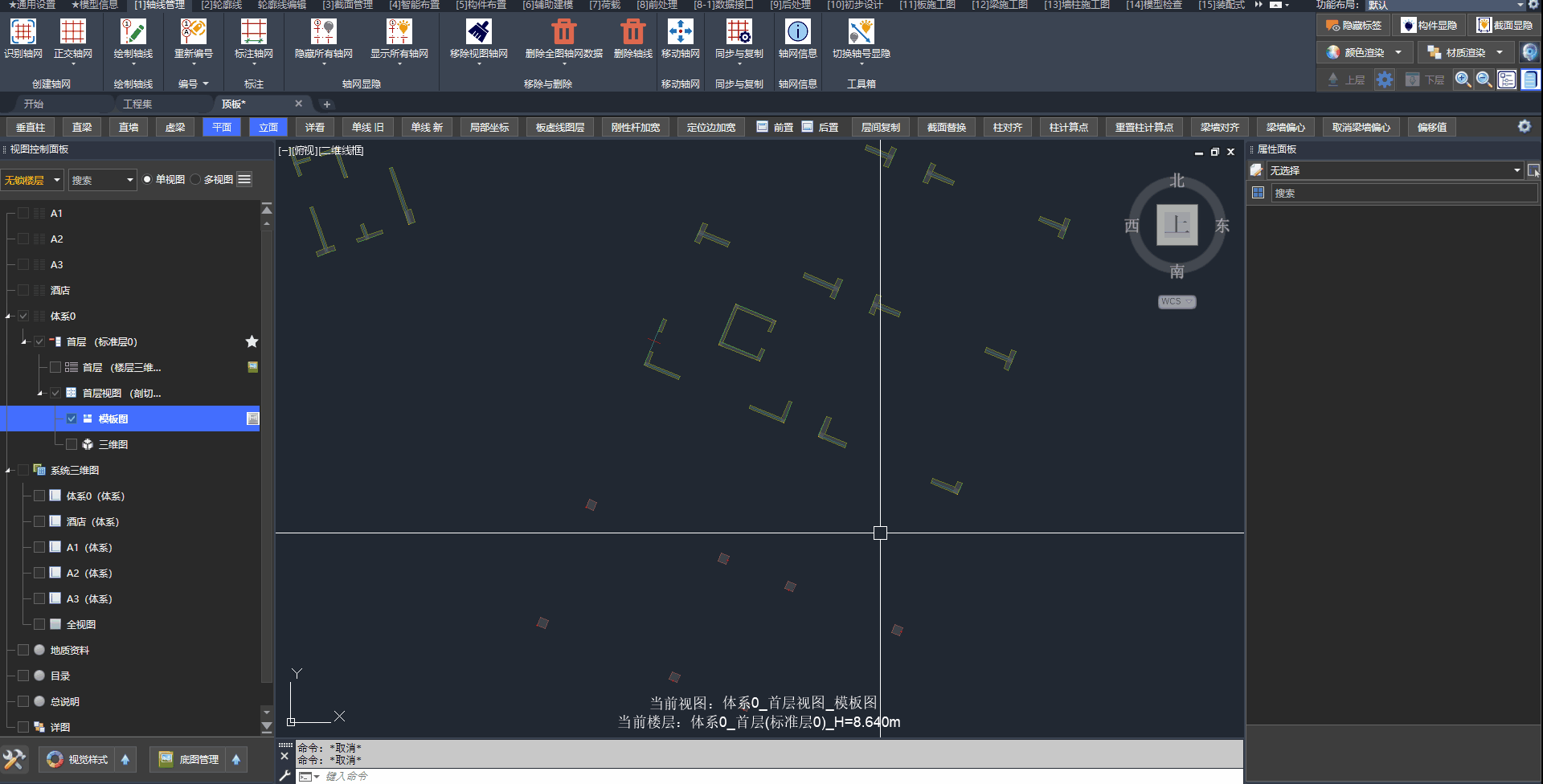The height and width of the screenshot is (784, 1543).
Task: Open the [5]构件布置 ribbon tab
Action: pos(481,5)
